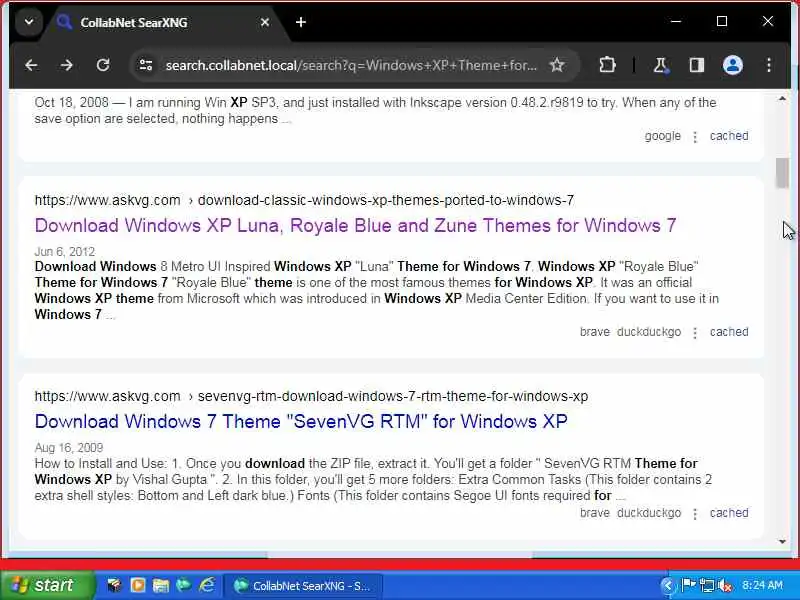Launch the orange media player Quick Launch icon
This screenshot has width=800, height=600.
click(138, 585)
